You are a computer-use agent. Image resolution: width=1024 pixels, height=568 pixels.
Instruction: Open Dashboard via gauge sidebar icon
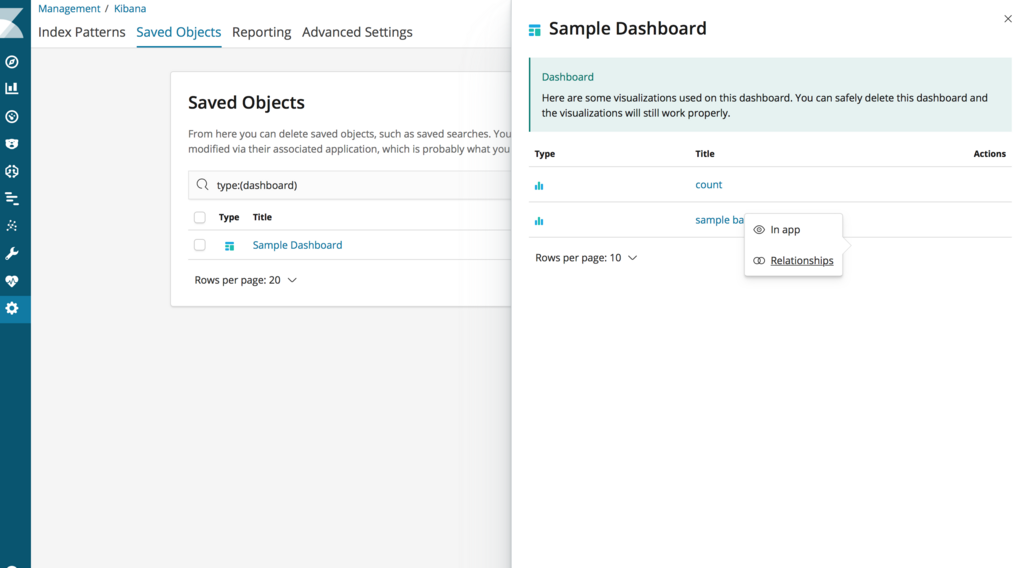pos(12,117)
